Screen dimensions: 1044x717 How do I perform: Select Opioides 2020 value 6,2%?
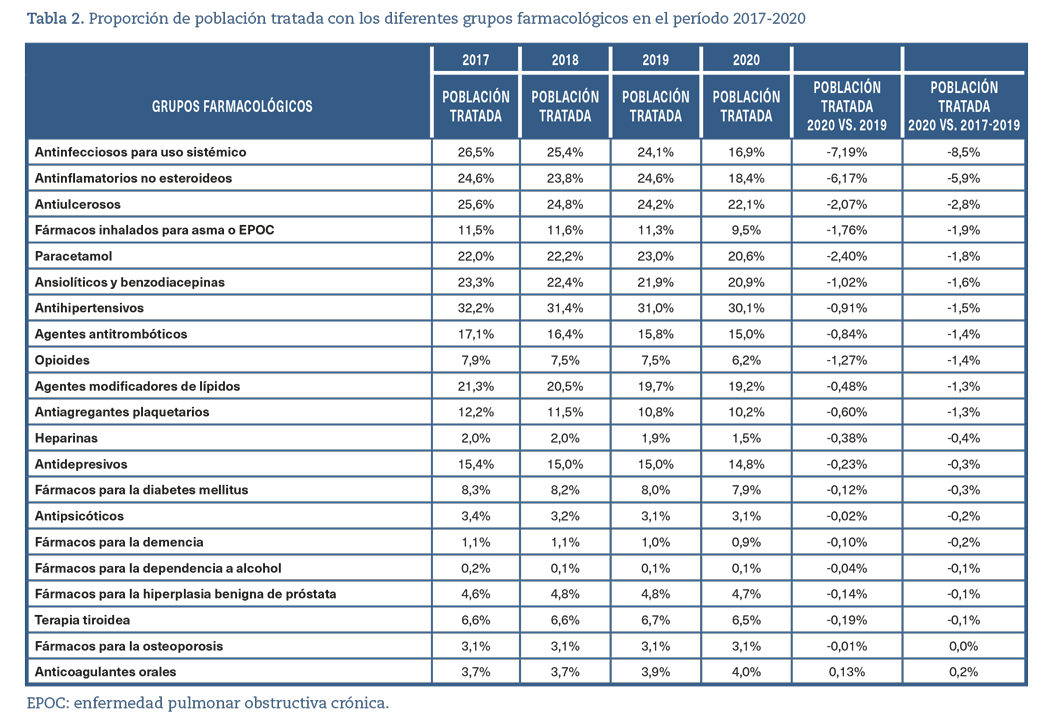(746, 360)
